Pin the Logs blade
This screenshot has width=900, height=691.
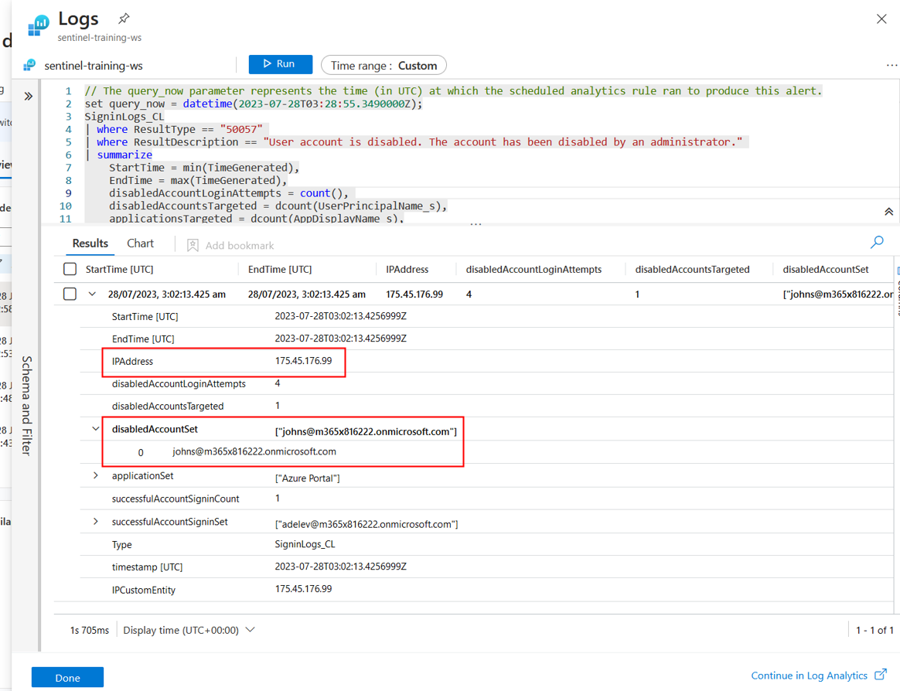coord(124,19)
